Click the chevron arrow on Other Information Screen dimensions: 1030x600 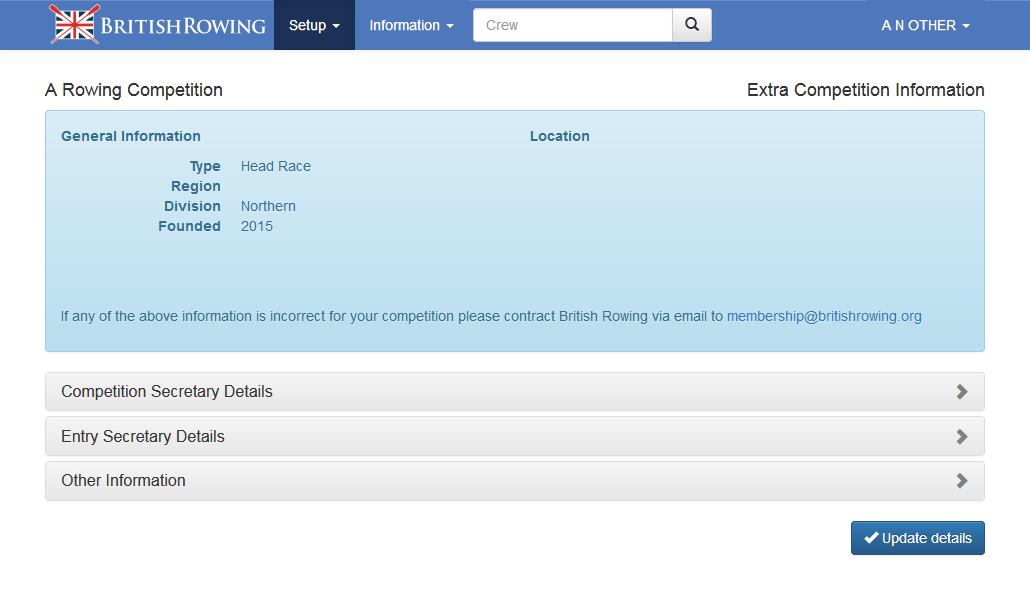point(962,481)
